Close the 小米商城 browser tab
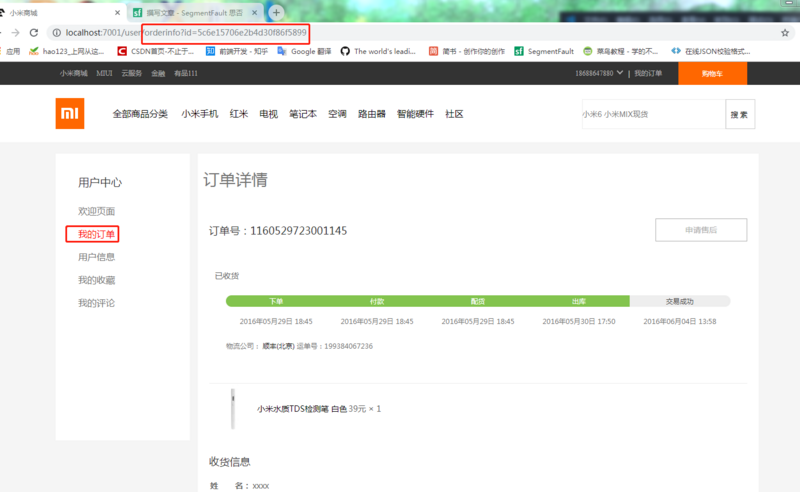The height and width of the screenshot is (492, 800). 117,12
